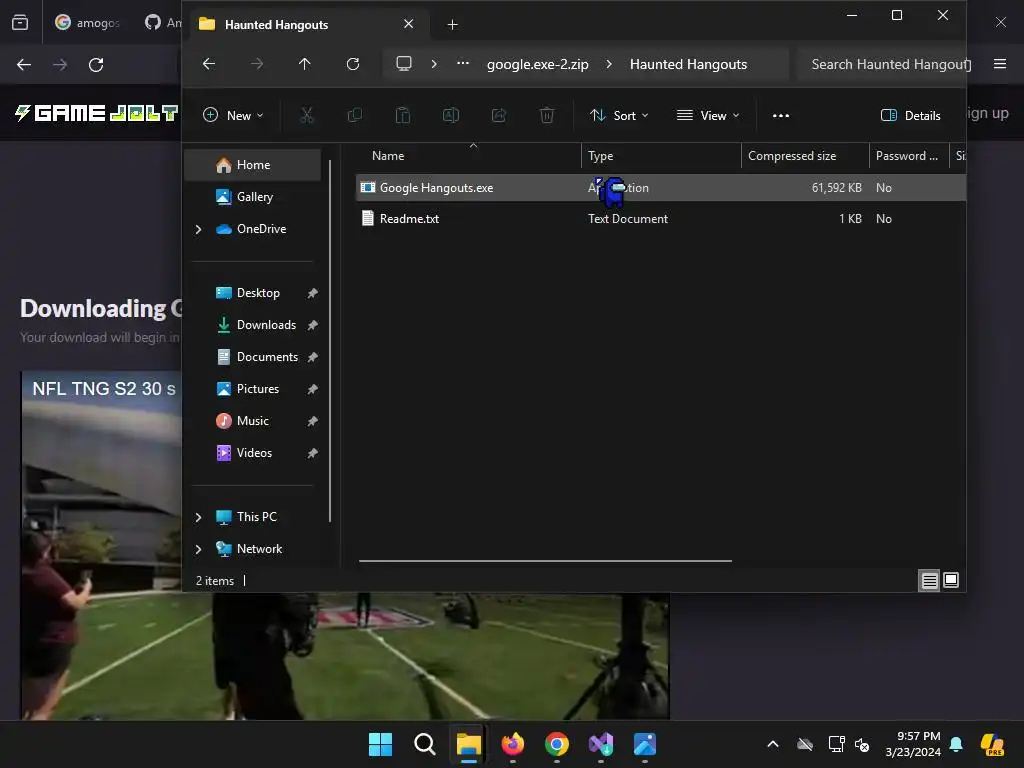1024x768 pixels.
Task: Click the Cut toolbar icon in Explorer
Action: [306, 116]
